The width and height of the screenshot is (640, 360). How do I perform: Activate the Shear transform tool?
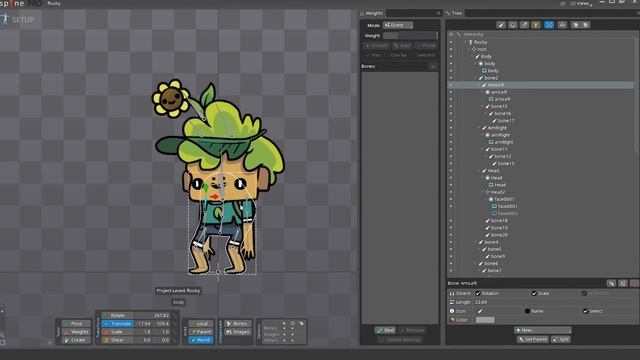coord(117,340)
